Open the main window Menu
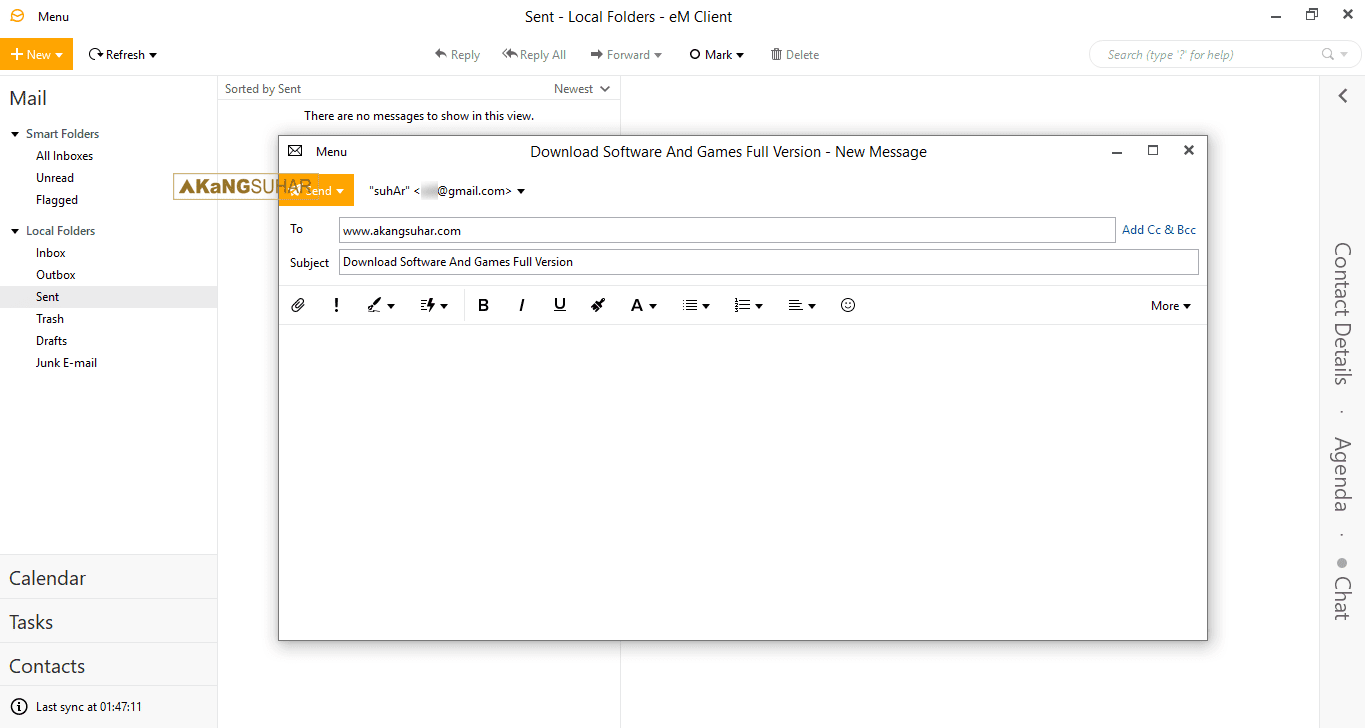This screenshot has height=728, width=1365. tap(54, 17)
